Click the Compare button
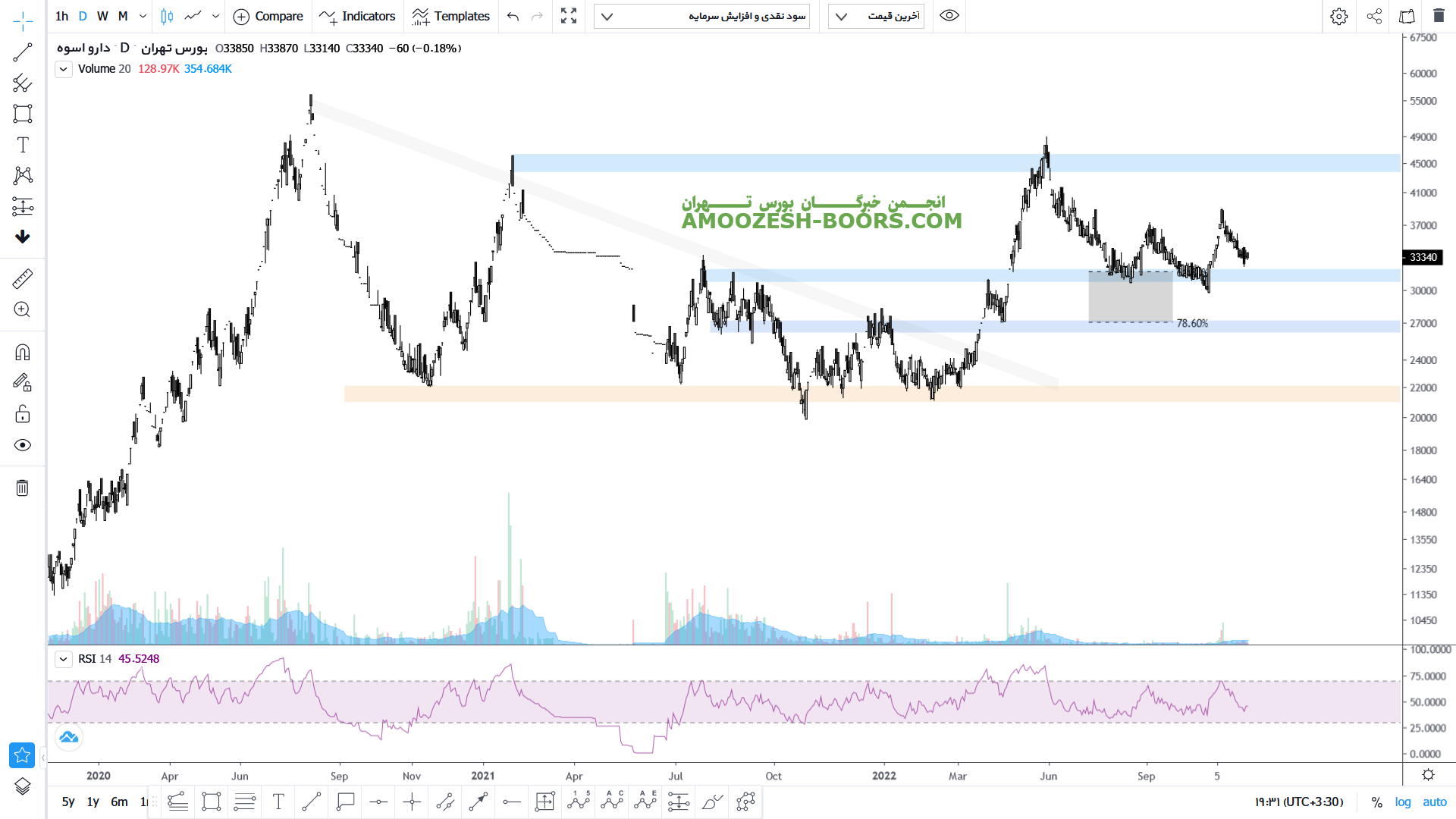Image resolution: width=1456 pixels, height=819 pixels. point(268,16)
